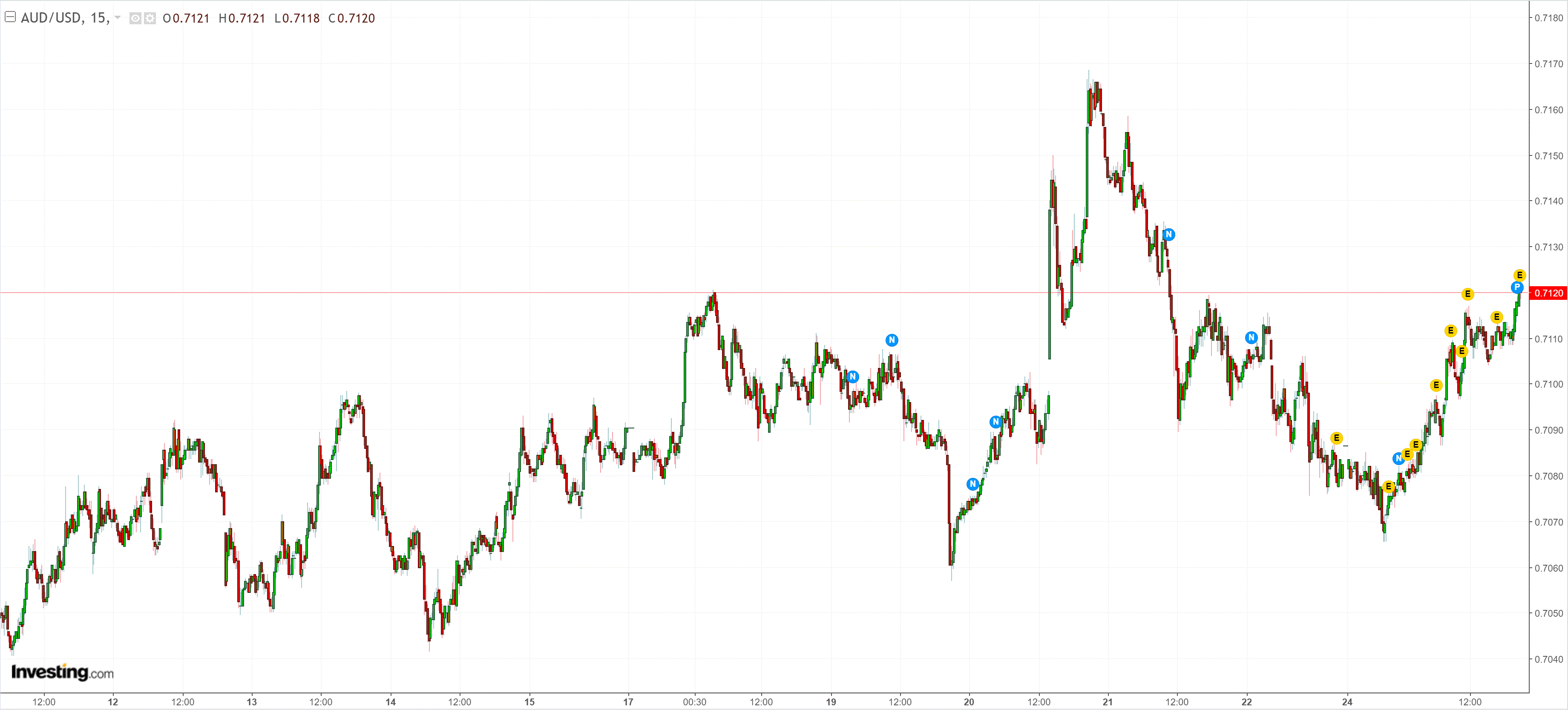Click the red 0.7120 current price label
Screen dimensions: 1568x710
1548,293
